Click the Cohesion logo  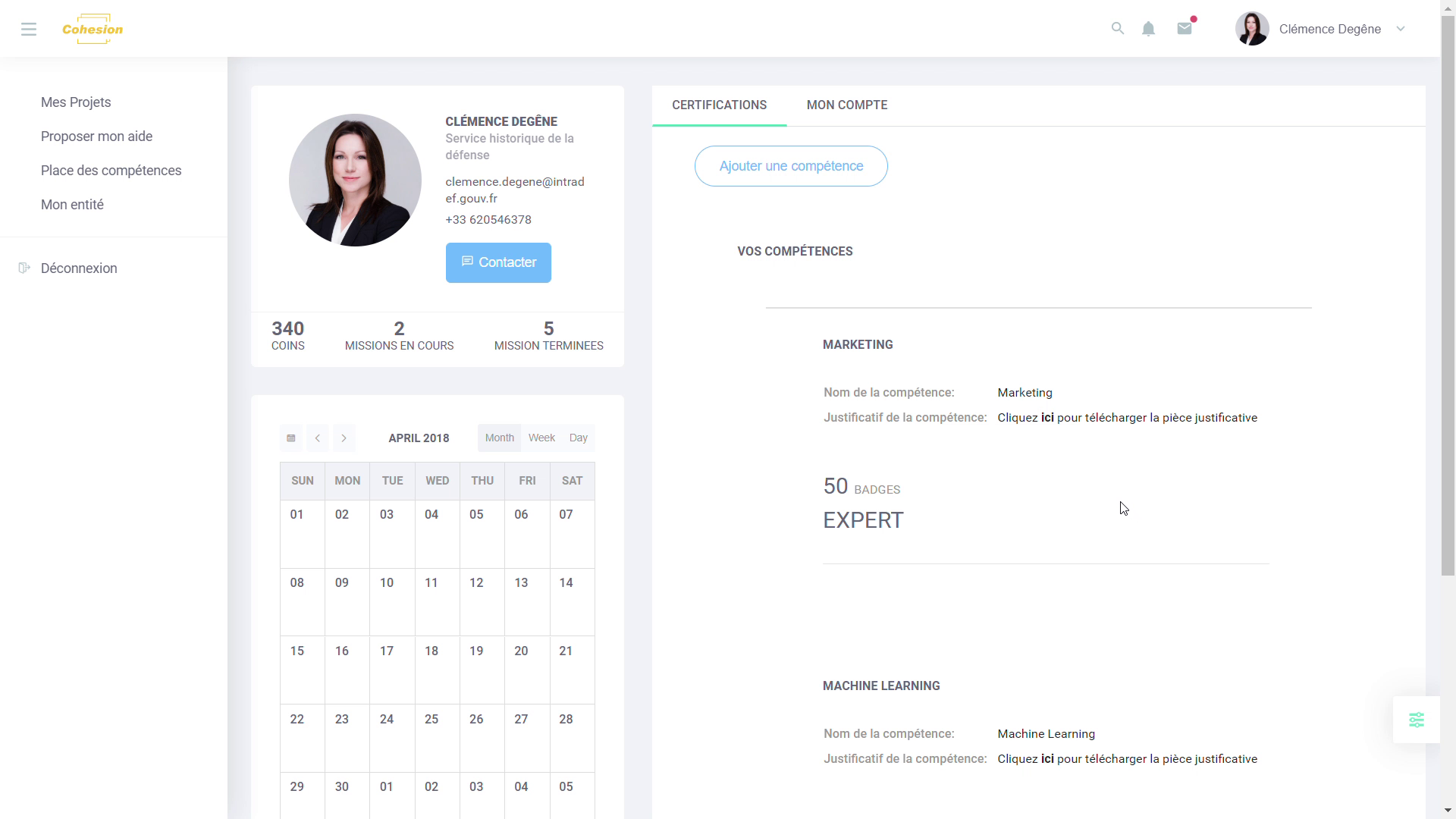point(93,29)
